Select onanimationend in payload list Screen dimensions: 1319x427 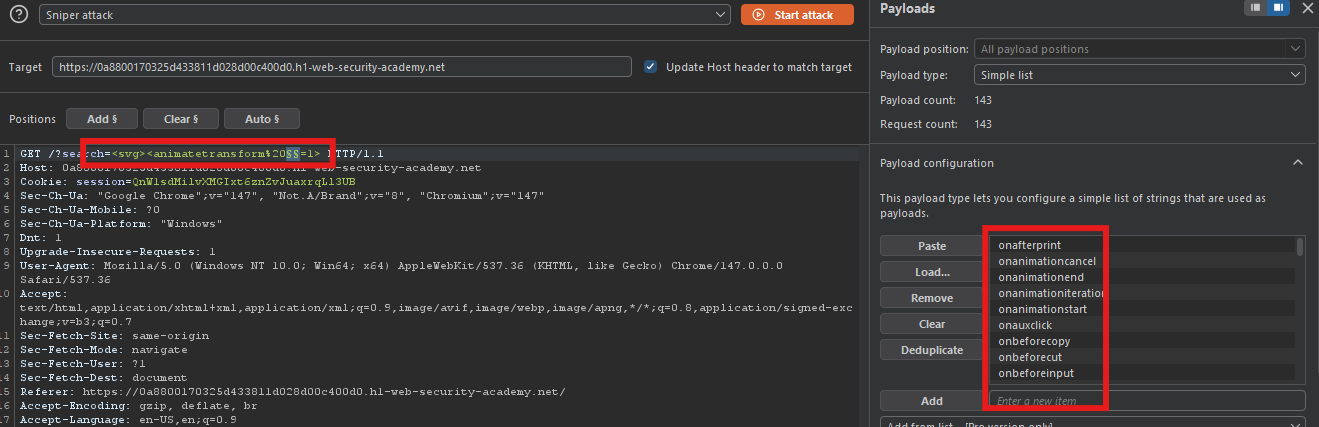(x=1142, y=277)
